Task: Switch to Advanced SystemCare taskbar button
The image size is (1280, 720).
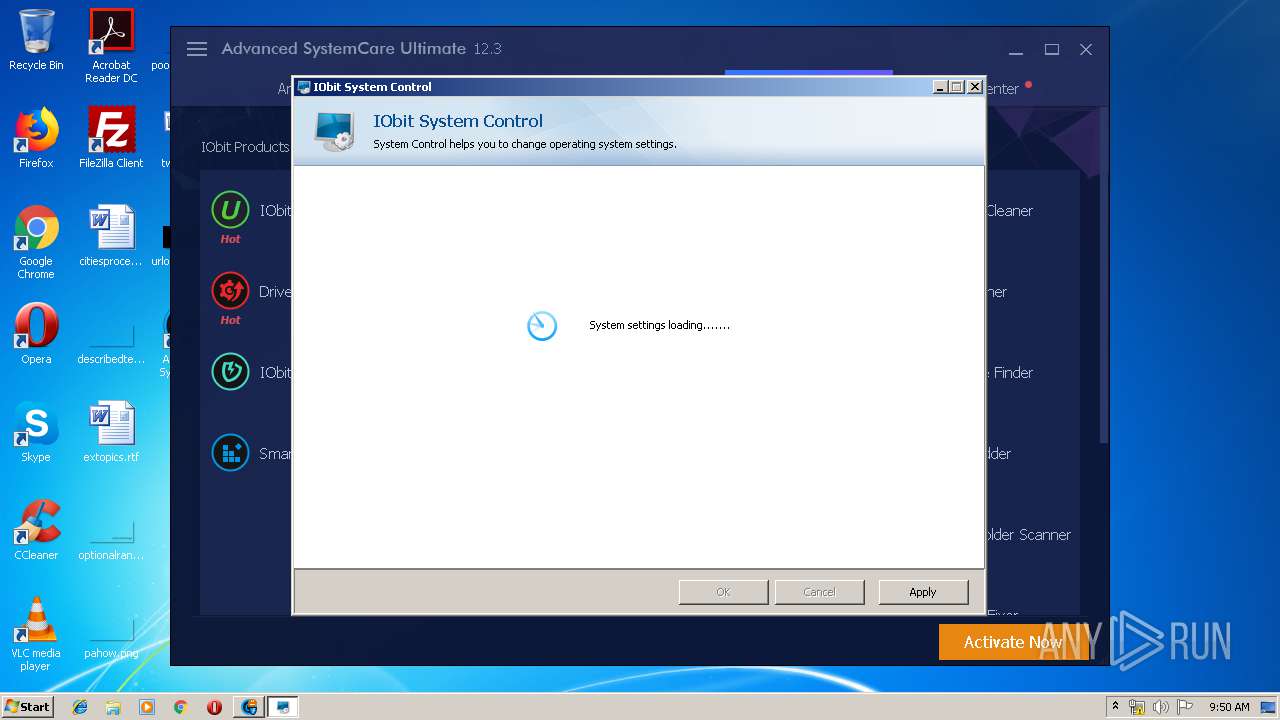Action: [x=249, y=707]
